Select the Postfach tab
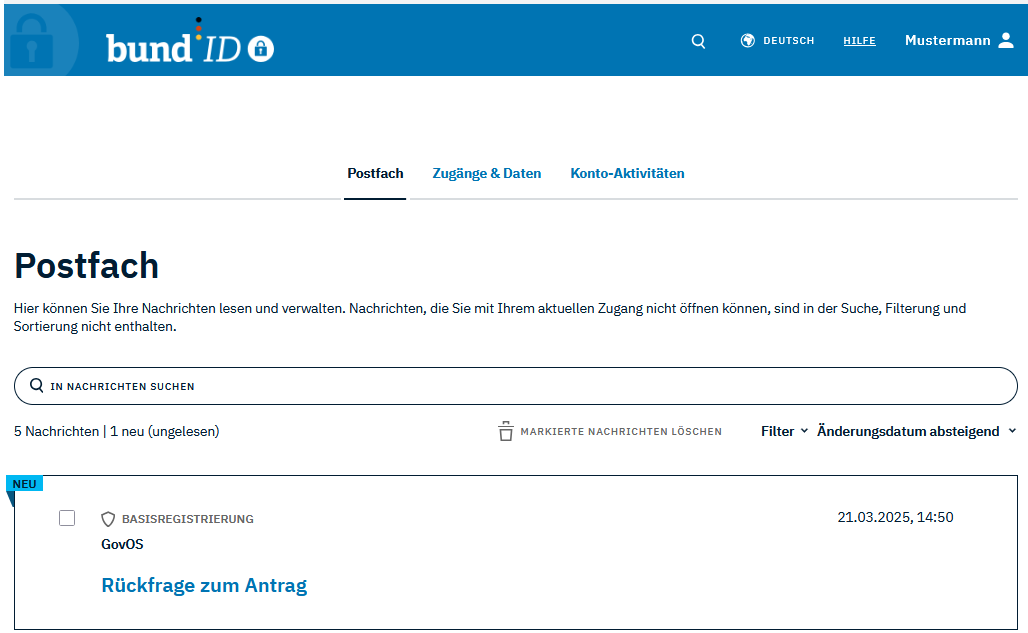1028x633 pixels. pos(375,173)
